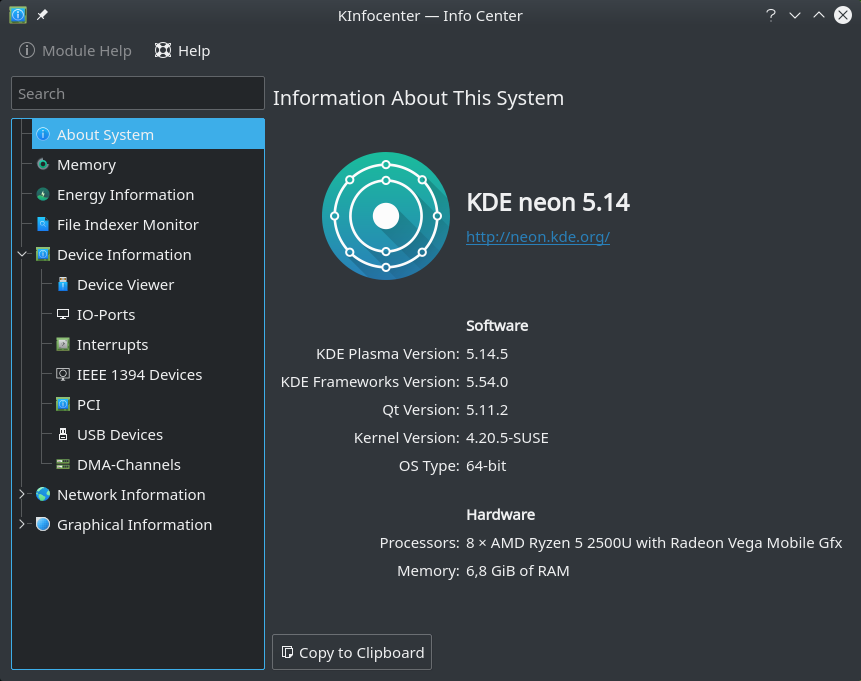Viewport: 861px width, 681px height.
Task: Click the Hardware section heading
Action: pos(500,515)
